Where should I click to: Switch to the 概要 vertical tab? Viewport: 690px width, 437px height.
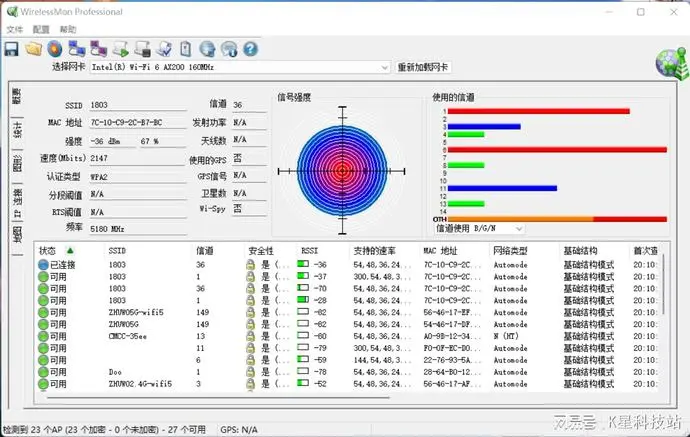coord(17,96)
